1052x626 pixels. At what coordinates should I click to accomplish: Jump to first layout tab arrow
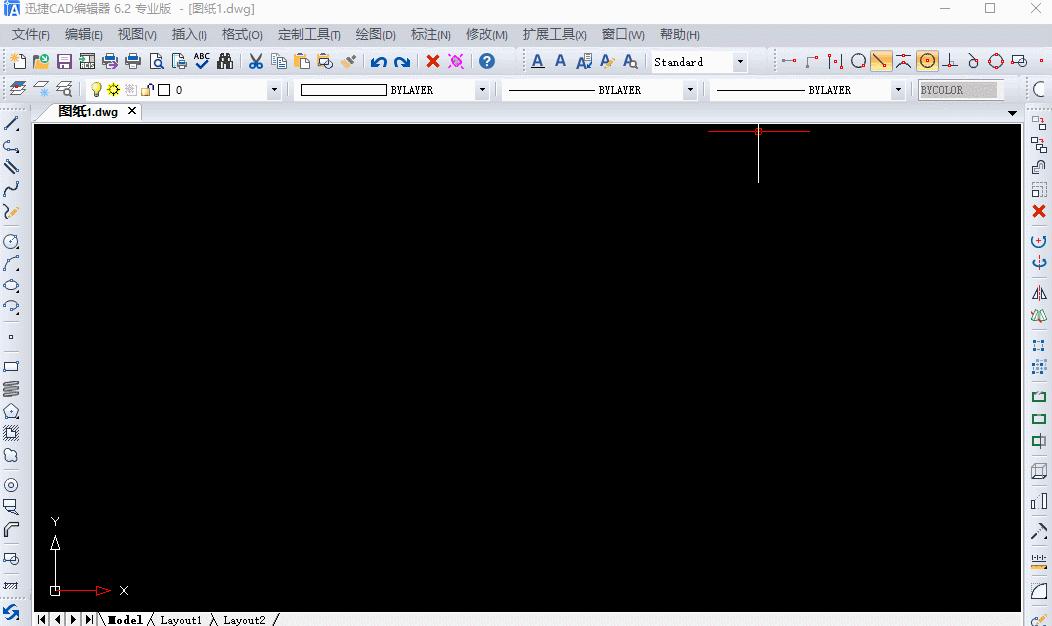tap(42, 619)
